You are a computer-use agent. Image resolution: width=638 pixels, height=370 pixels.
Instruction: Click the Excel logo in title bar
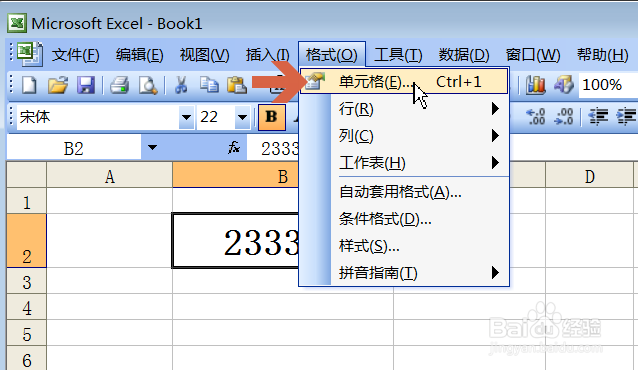17,23
